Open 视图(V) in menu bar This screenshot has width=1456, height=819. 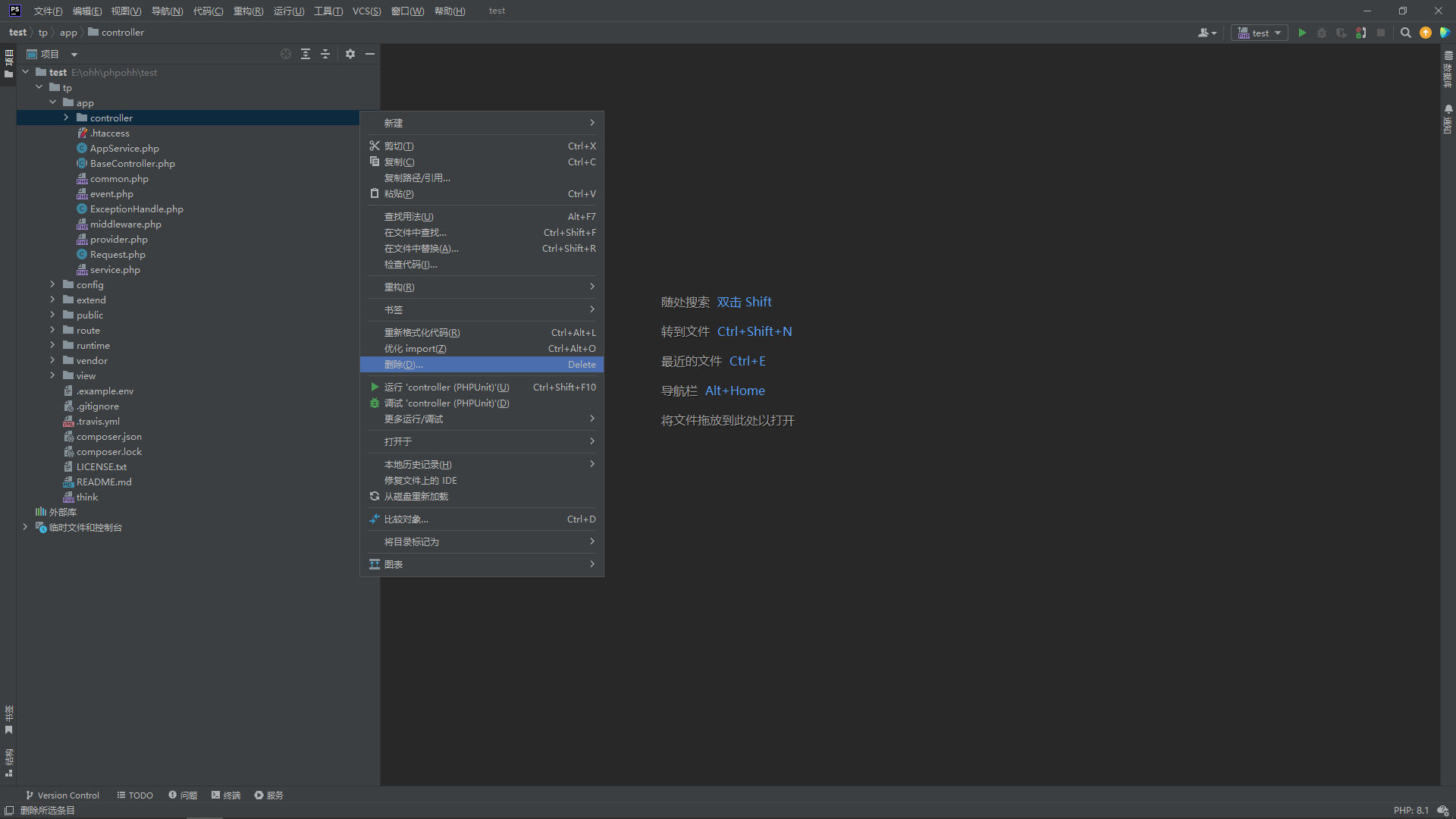pyautogui.click(x=126, y=11)
